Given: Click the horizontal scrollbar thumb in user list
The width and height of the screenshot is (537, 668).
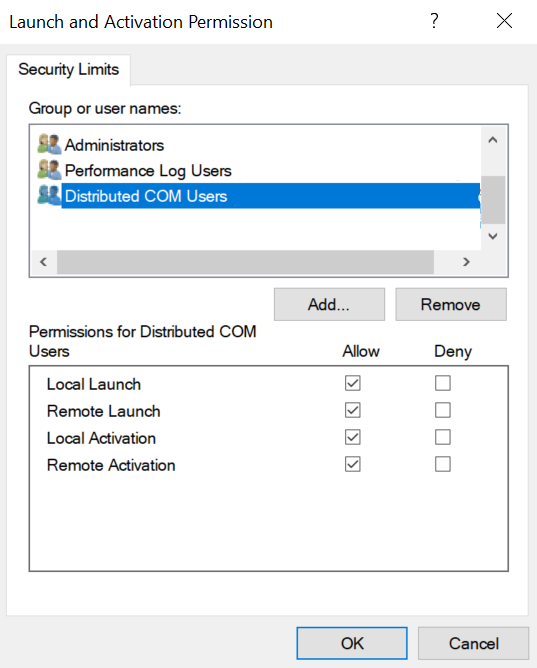Looking at the screenshot, I should click(x=245, y=262).
